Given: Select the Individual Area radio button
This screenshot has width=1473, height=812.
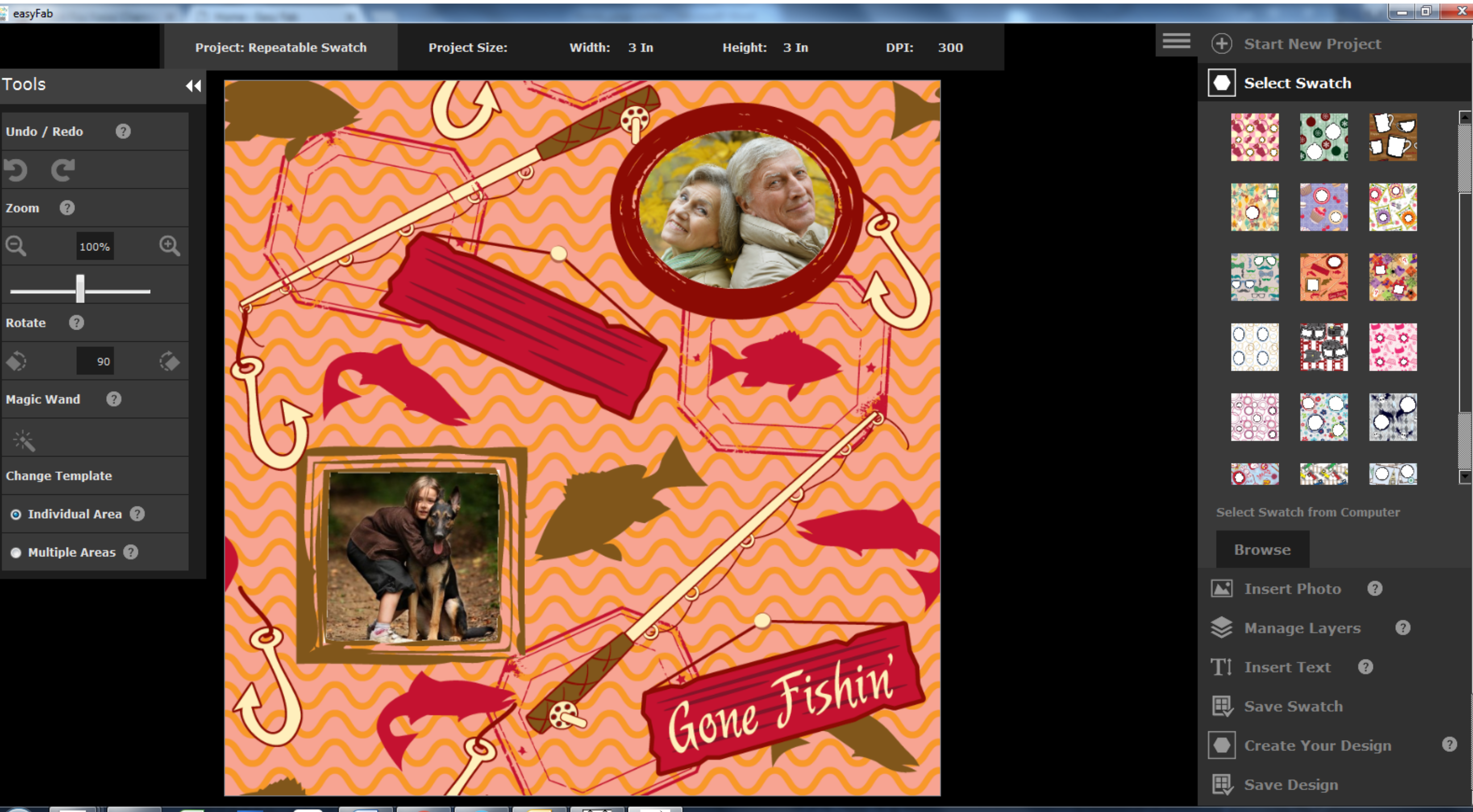Looking at the screenshot, I should (16, 514).
